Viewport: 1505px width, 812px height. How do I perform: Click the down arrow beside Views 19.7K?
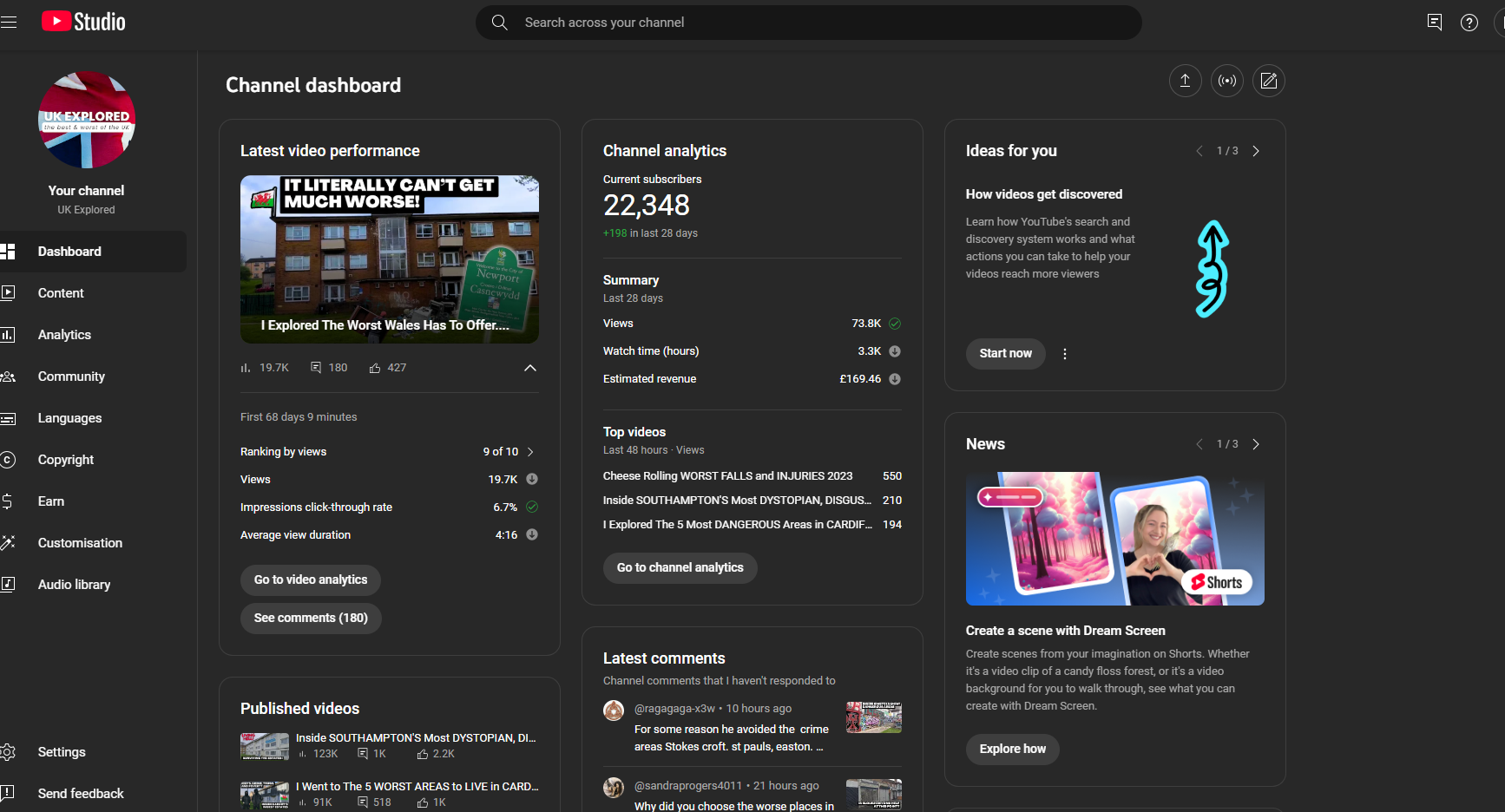(532, 480)
